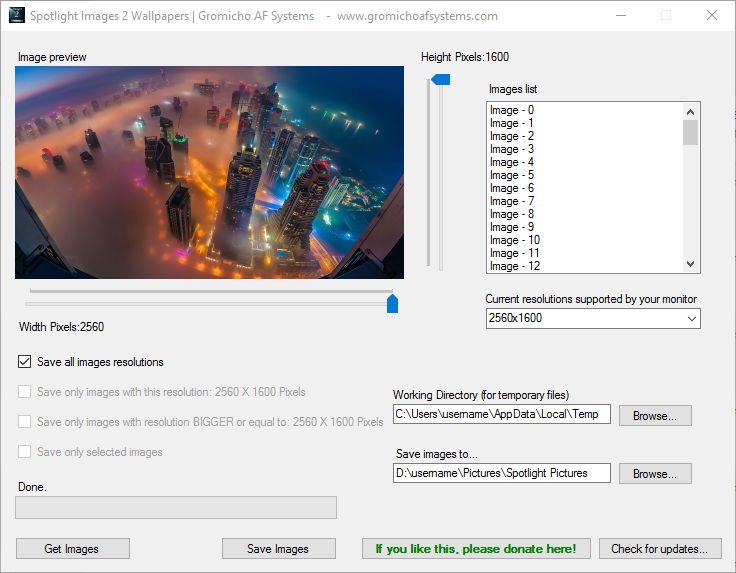Screen dimensions: 736x573
Task: Minimize the Spotlight Images window
Action: point(621,15)
